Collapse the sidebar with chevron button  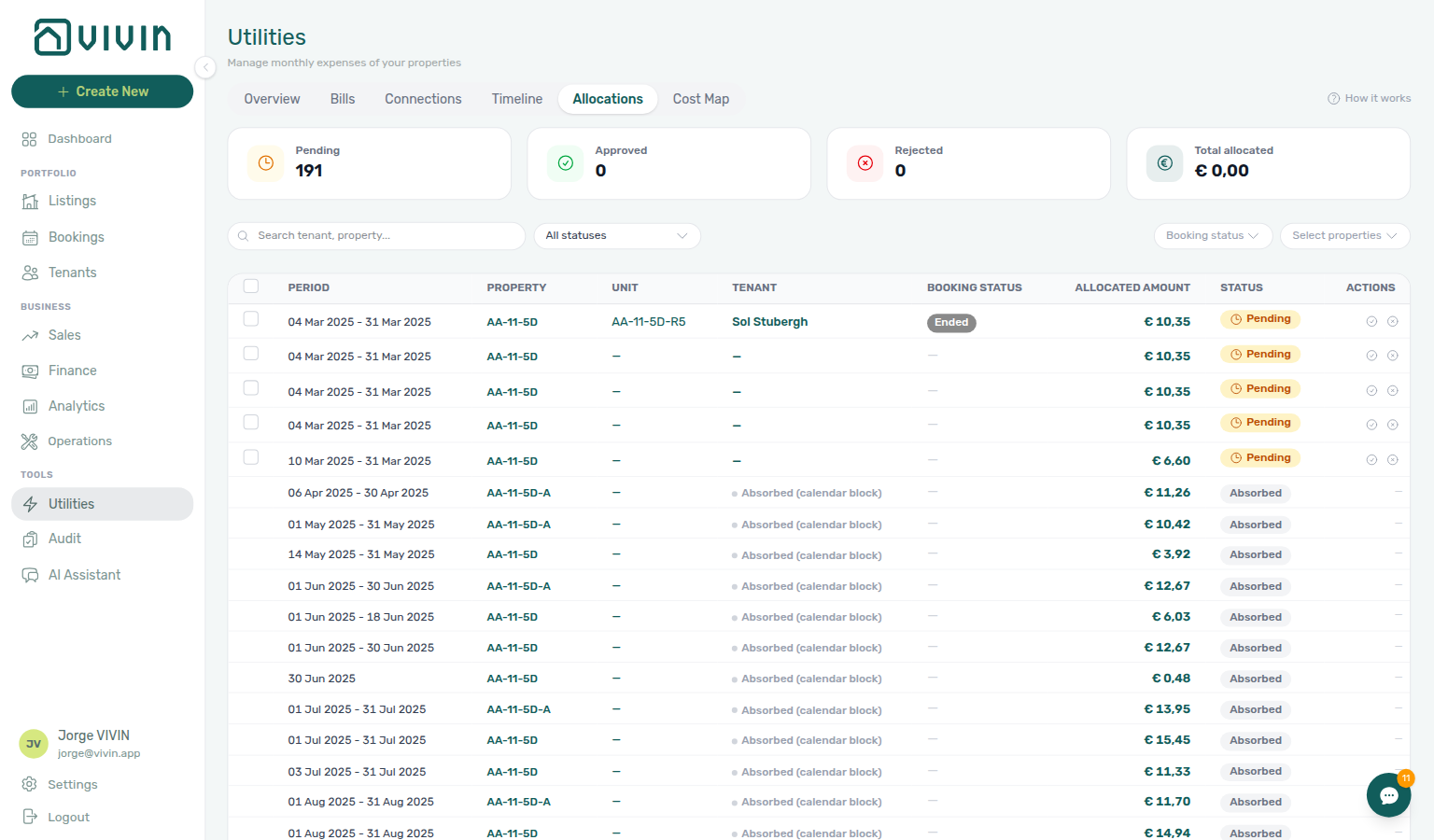tap(205, 67)
